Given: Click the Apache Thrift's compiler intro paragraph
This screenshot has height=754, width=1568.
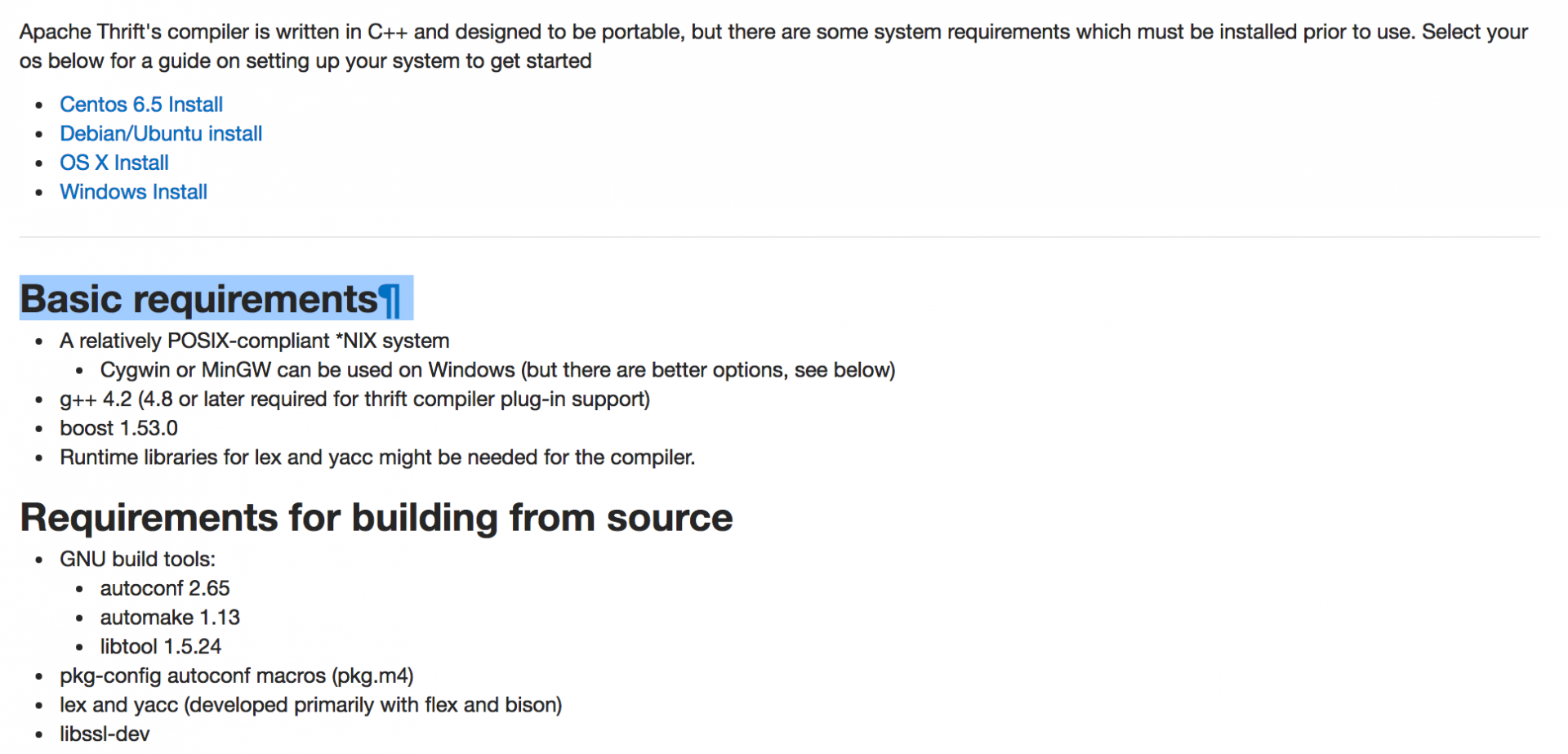Looking at the screenshot, I should pyautogui.click(x=773, y=47).
